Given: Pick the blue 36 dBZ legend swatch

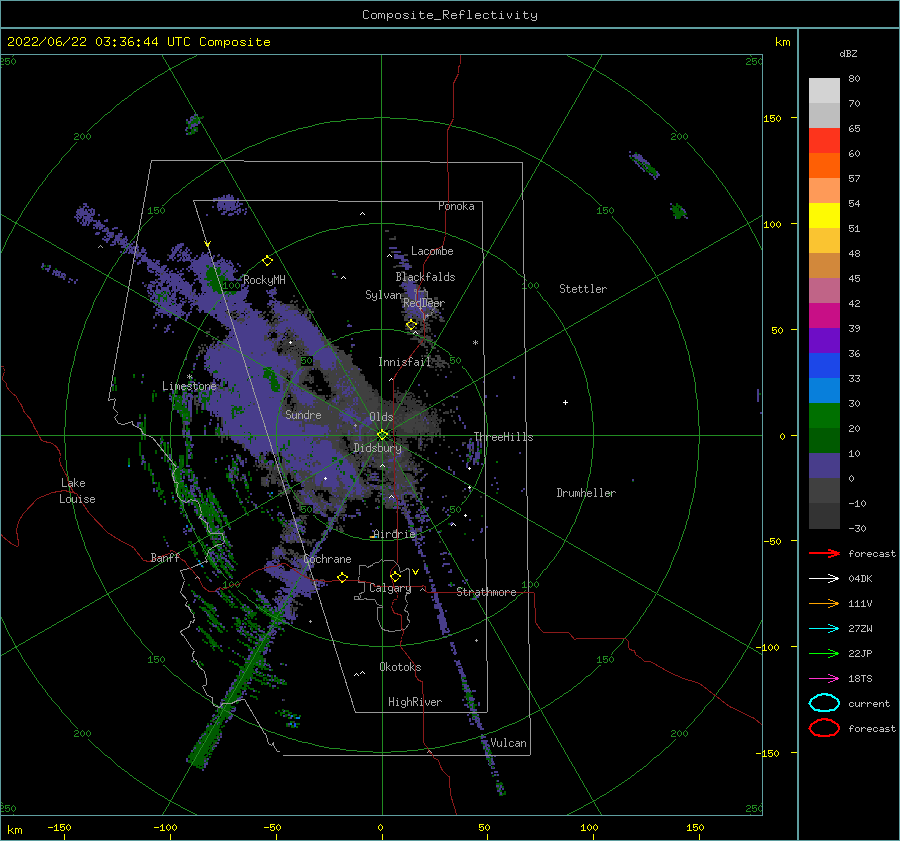Looking at the screenshot, I should point(824,365).
